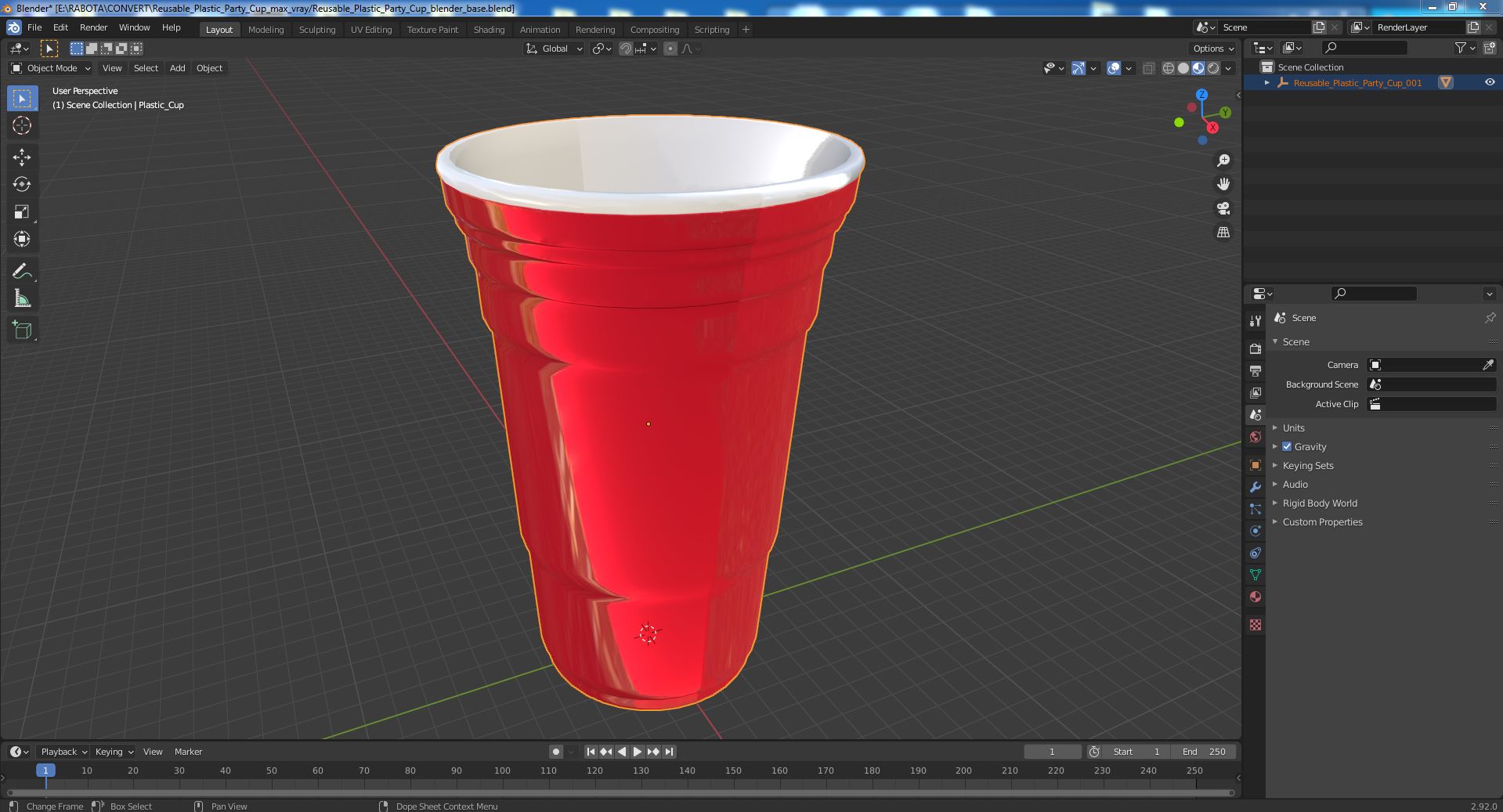Click the Start frame field
Image resolution: width=1503 pixels, height=812 pixels.
pyautogui.click(x=1136, y=752)
